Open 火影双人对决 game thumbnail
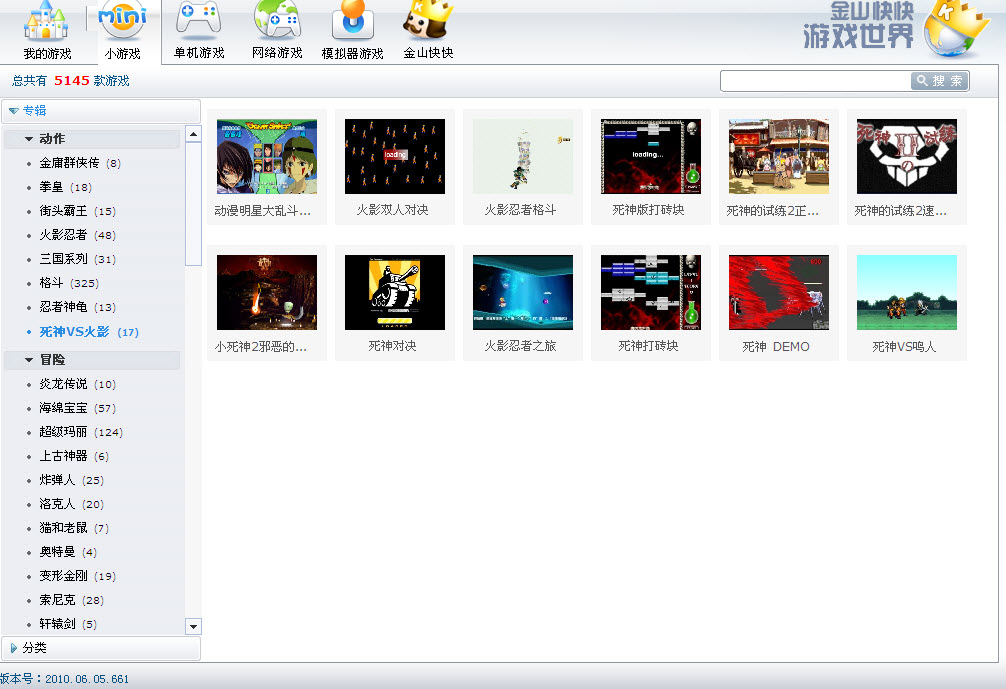Screen dimensions: 1006x689 point(395,157)
